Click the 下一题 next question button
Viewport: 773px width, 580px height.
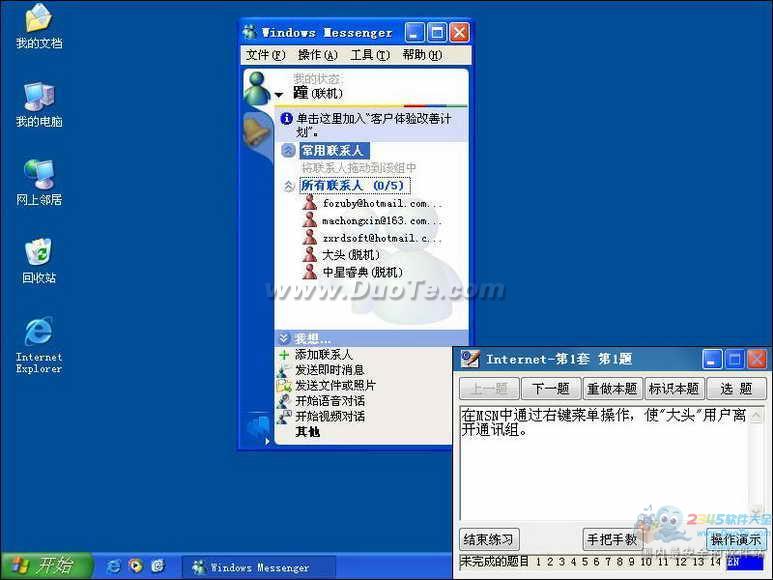pos(551,389)
